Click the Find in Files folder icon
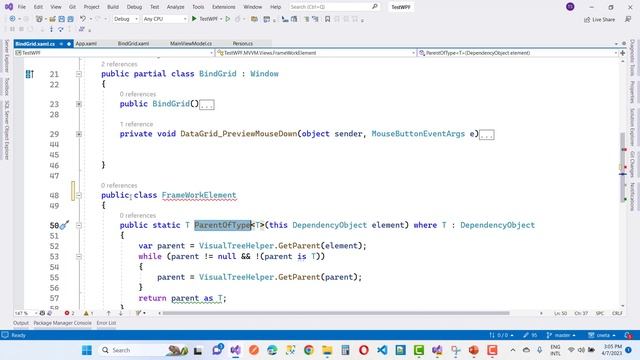 point(254,19)
